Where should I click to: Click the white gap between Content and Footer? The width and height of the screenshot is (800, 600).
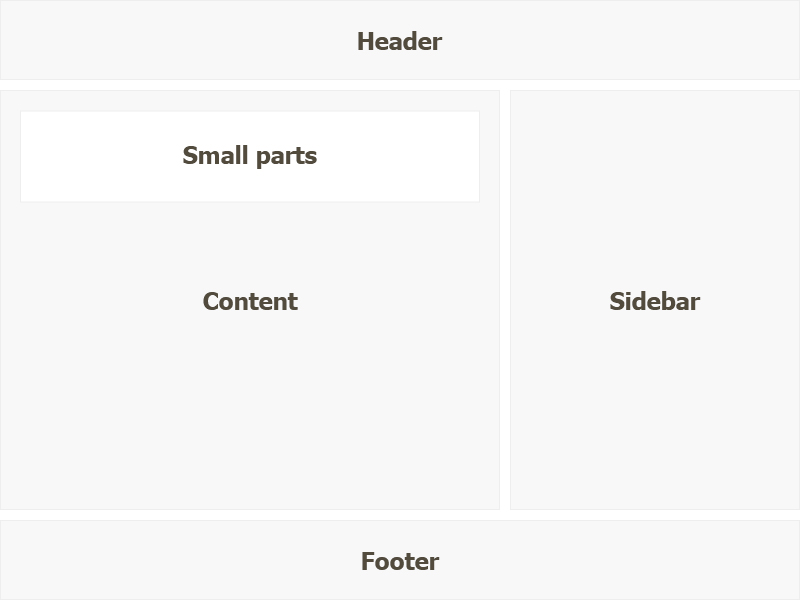tap(400, 515)
